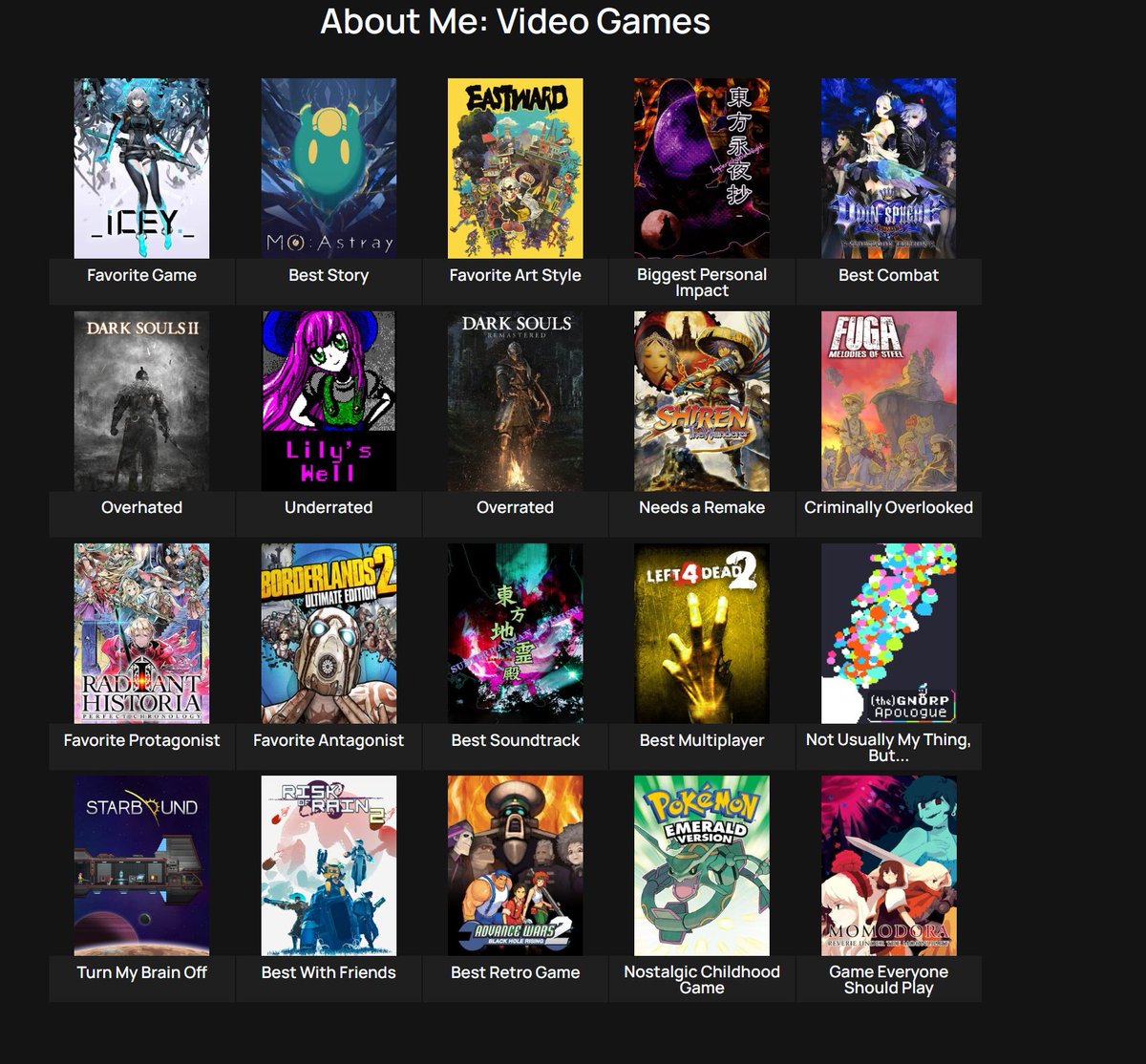Open the Fuga Melodies of Steel cover
The width and height of the screenshot is (1146, 1064).
pos(888,401)
